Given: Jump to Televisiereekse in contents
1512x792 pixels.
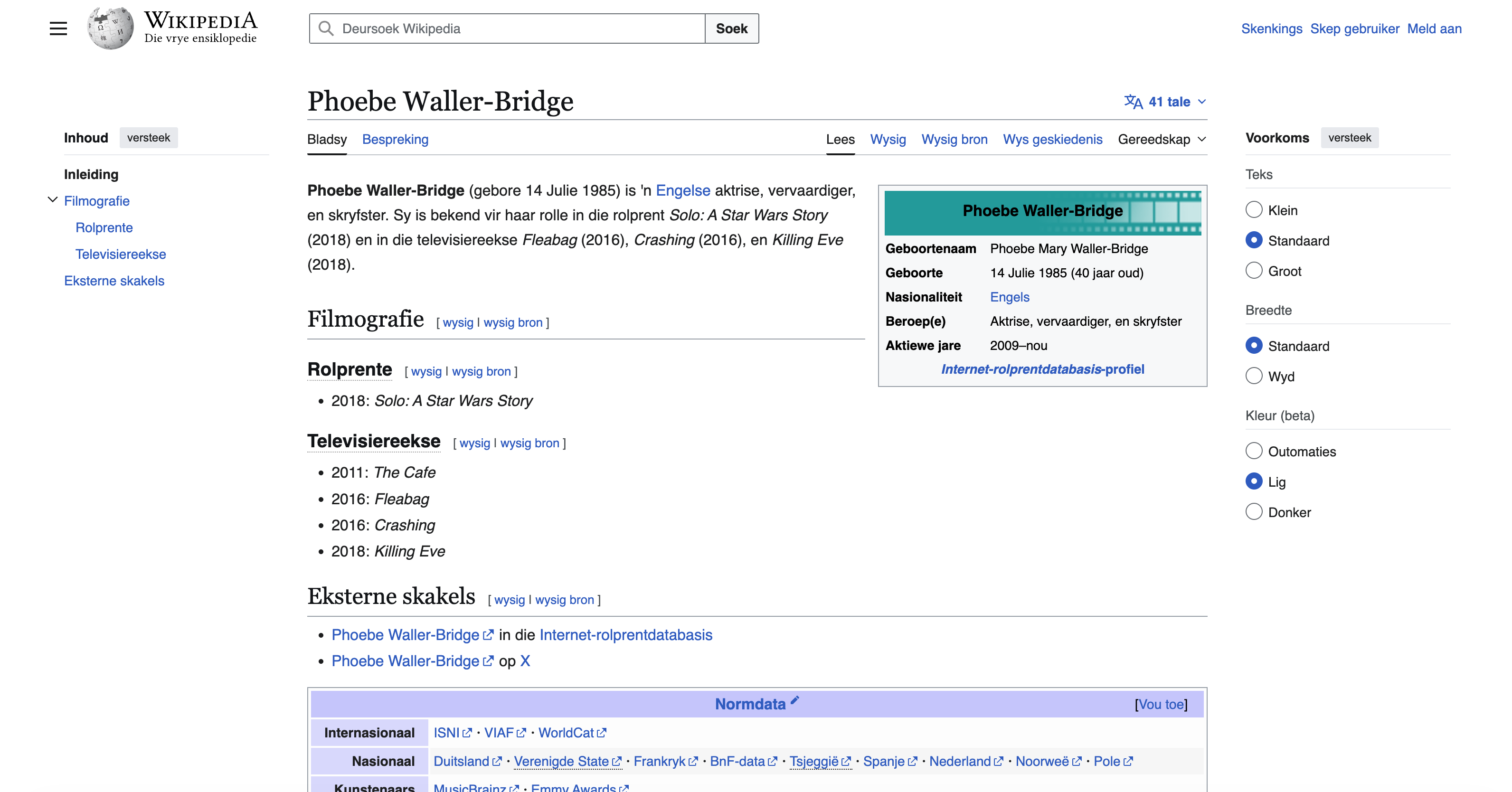Looking at the screenshot, I should pos(120,254).
